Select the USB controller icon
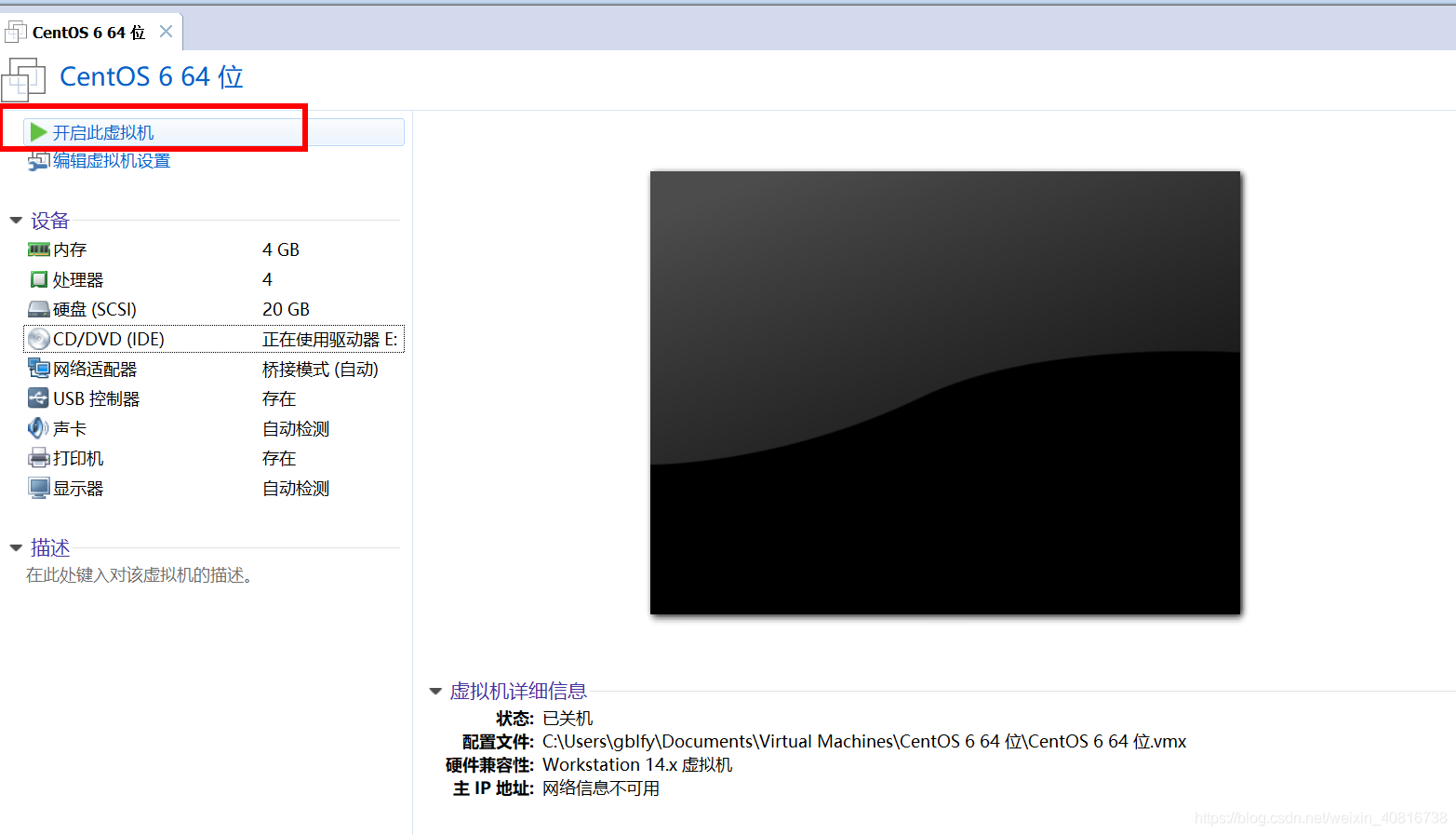The image size is (1456, 835). (38, 398)
